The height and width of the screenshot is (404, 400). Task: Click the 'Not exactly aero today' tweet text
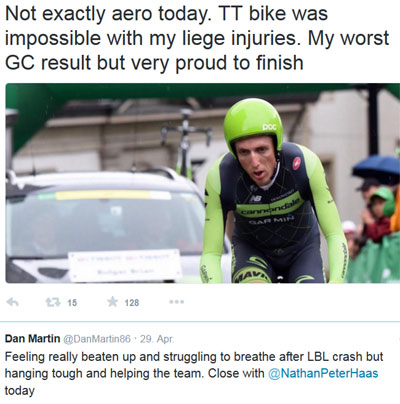point(197,38)
